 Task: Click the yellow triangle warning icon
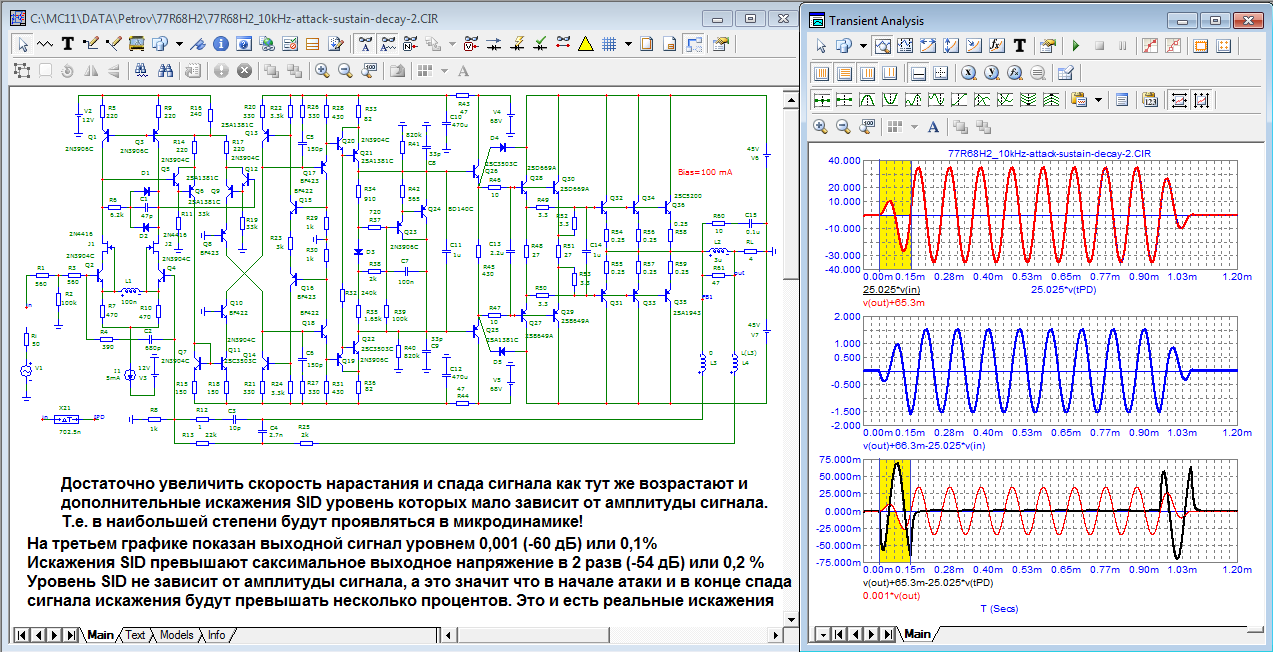pyautogui.click(x=586, y=44)
